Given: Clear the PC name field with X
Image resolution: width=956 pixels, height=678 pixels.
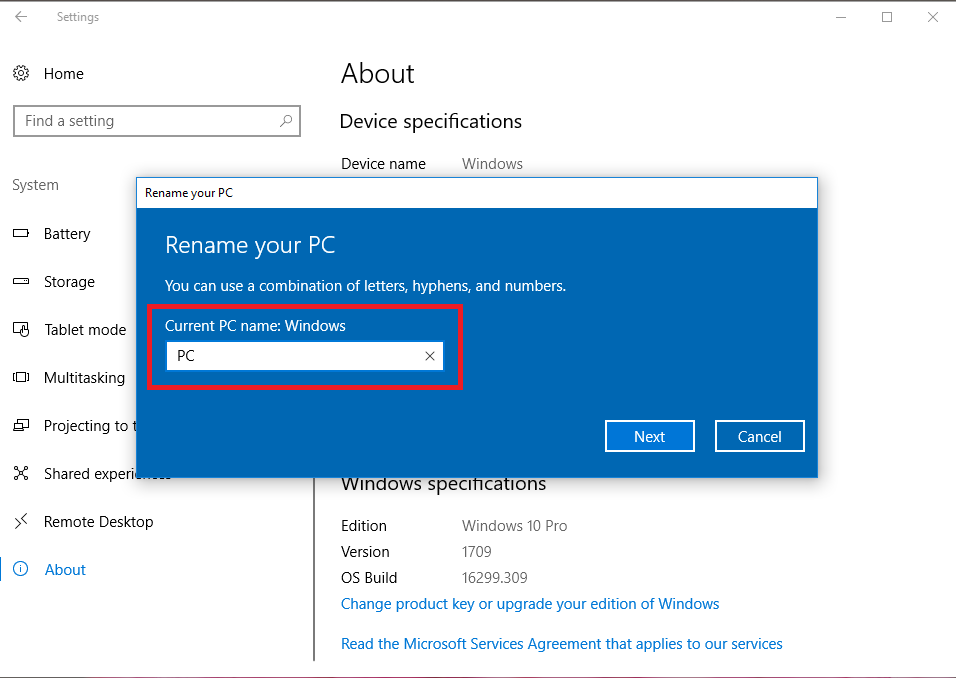Looking at the screenshot, I should click(430, 356).
